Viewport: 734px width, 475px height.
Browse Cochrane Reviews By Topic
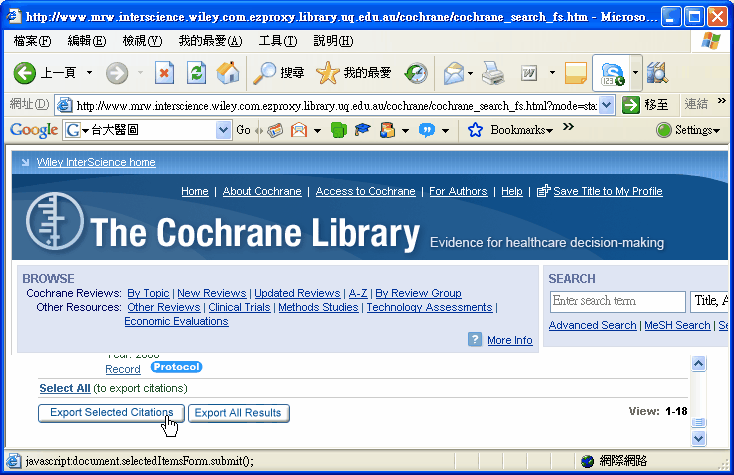tap(148, 293)
